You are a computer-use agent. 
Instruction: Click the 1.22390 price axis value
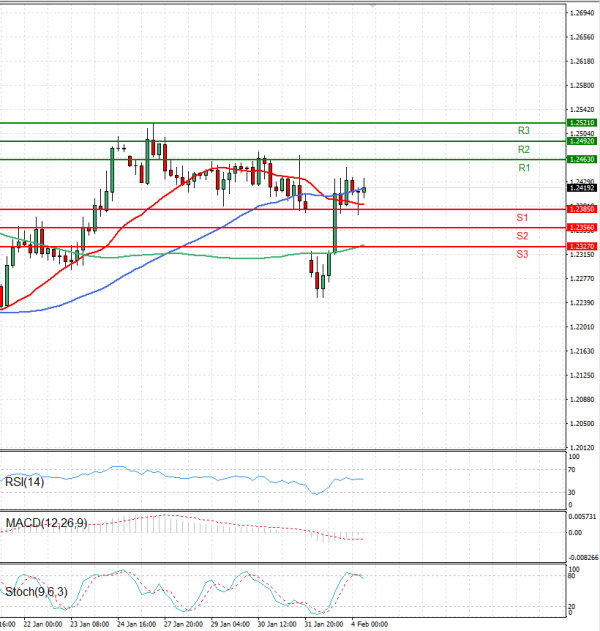(x=582, y=303)
